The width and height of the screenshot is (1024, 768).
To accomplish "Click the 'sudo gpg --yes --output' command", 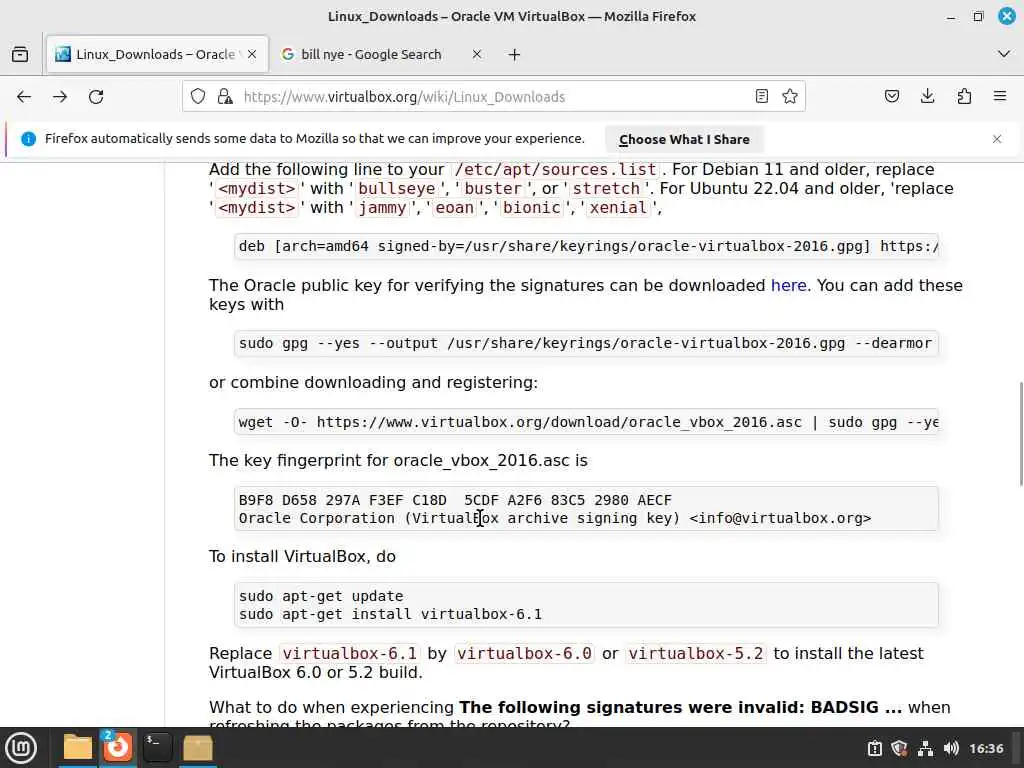I will click(586, 344).
